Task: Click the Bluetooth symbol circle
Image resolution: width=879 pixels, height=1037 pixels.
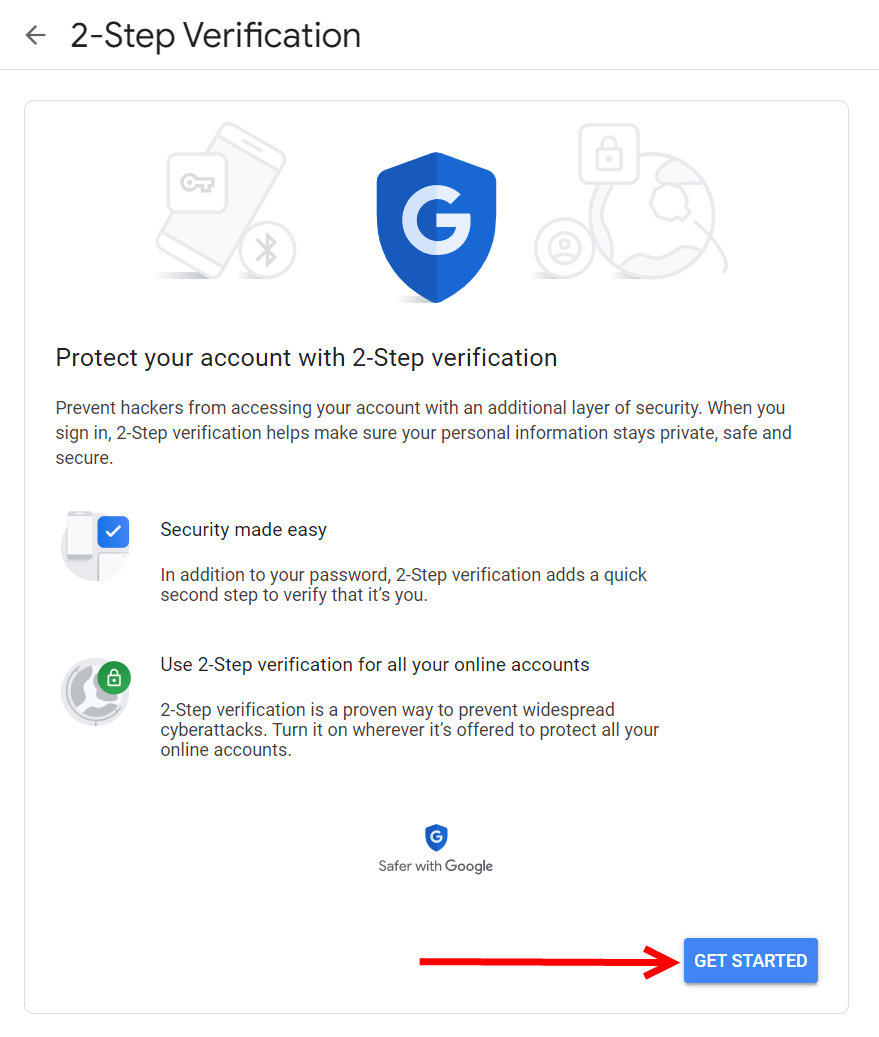Action: pos(267,250)
